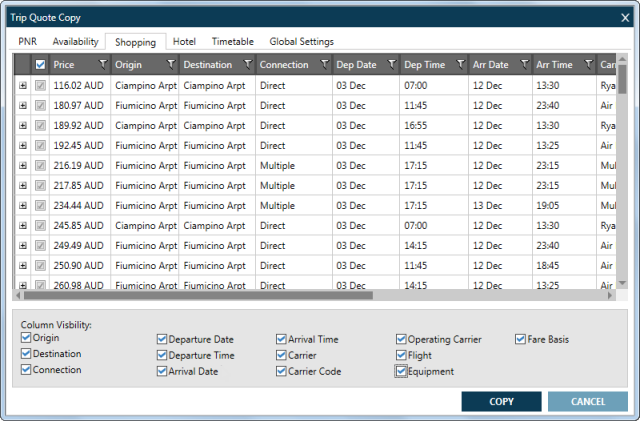
Task: Expand the 216.19 AUD row details
Action: tap(23, 166)
